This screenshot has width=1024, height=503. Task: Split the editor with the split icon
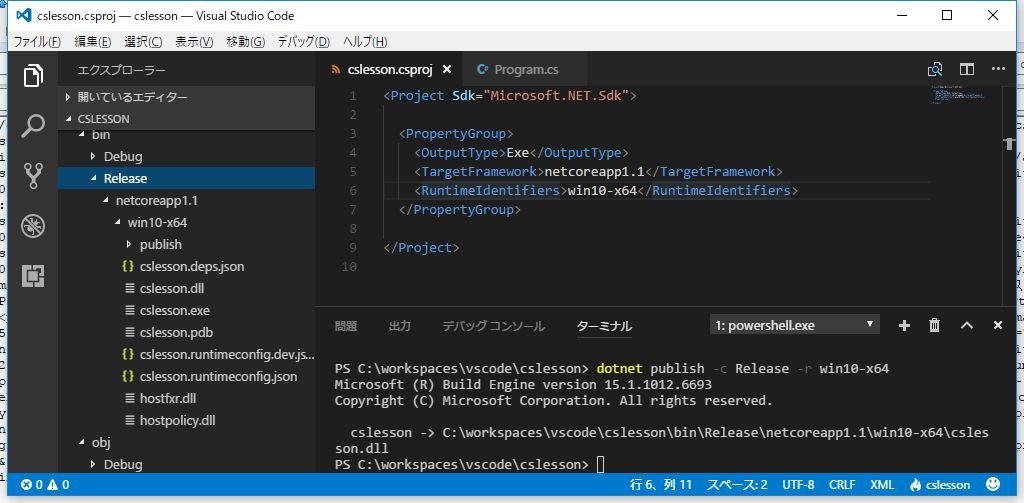pos(967,69)
